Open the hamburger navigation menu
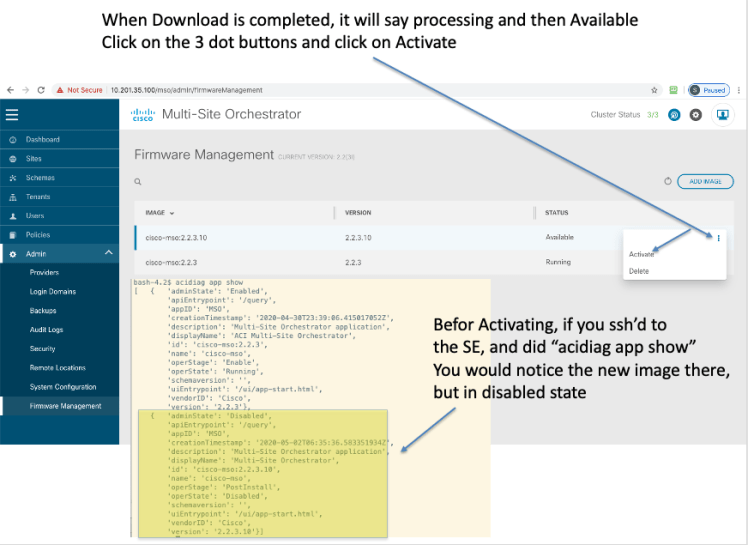The image size is (748, 545). [x=11, y=115]
